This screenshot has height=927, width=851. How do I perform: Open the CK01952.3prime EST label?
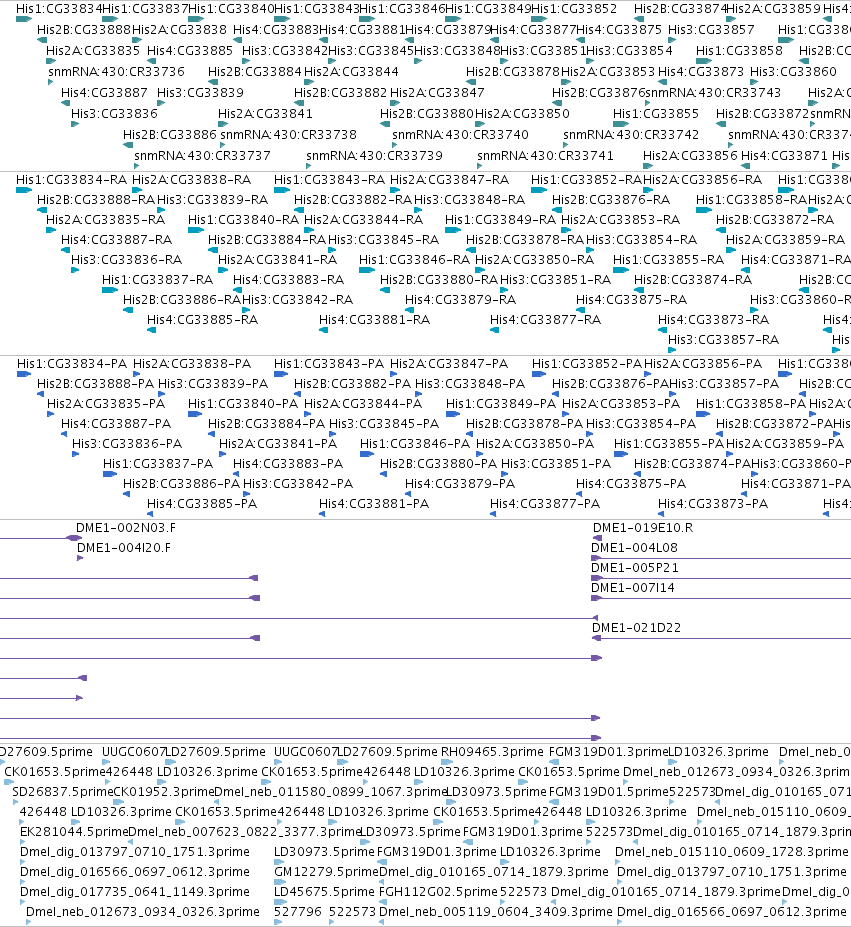coord(163,792)
